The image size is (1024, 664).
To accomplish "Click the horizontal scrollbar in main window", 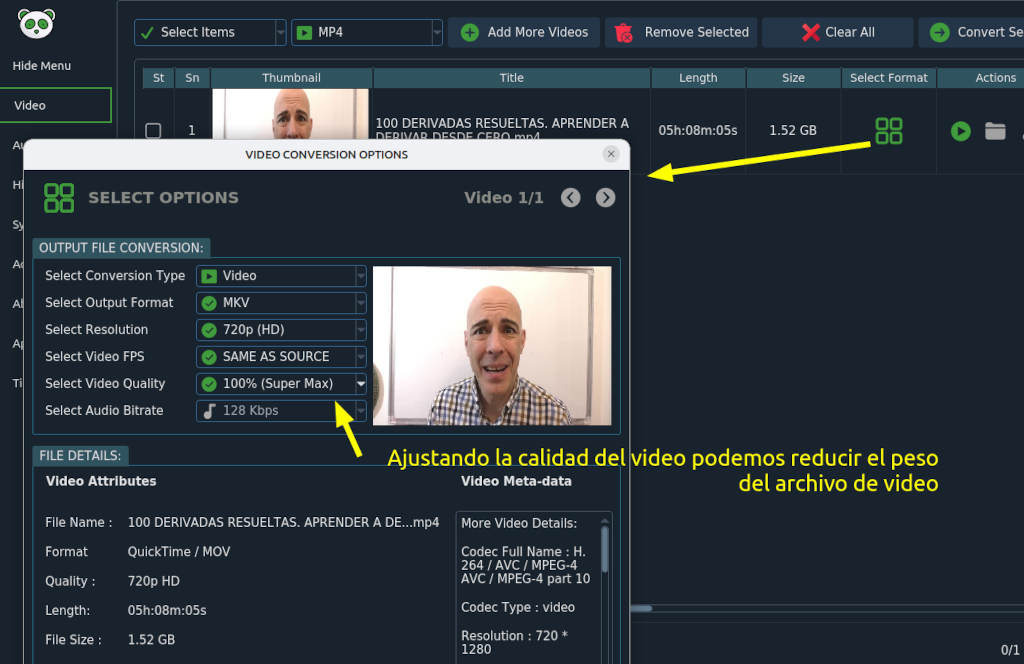I will pyautogui.click(x=641, y=609).
